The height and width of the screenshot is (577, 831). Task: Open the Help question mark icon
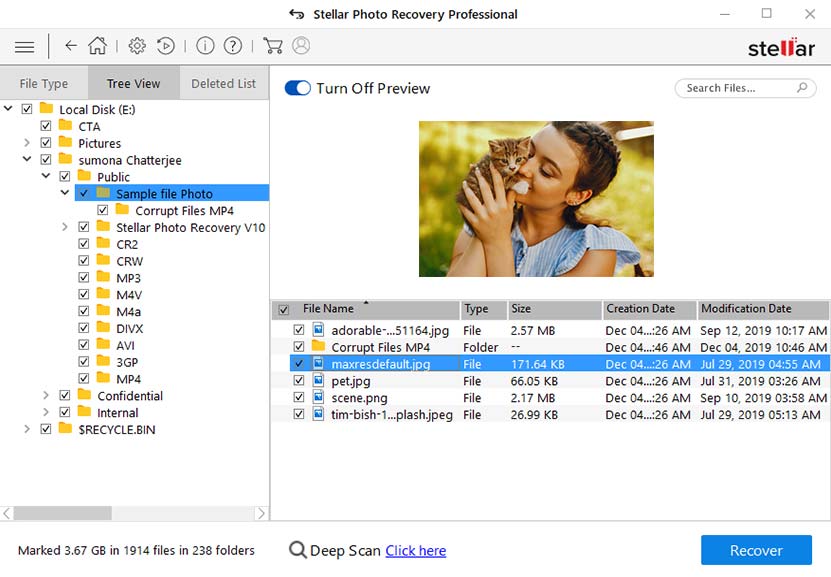[x=234, y=46]
